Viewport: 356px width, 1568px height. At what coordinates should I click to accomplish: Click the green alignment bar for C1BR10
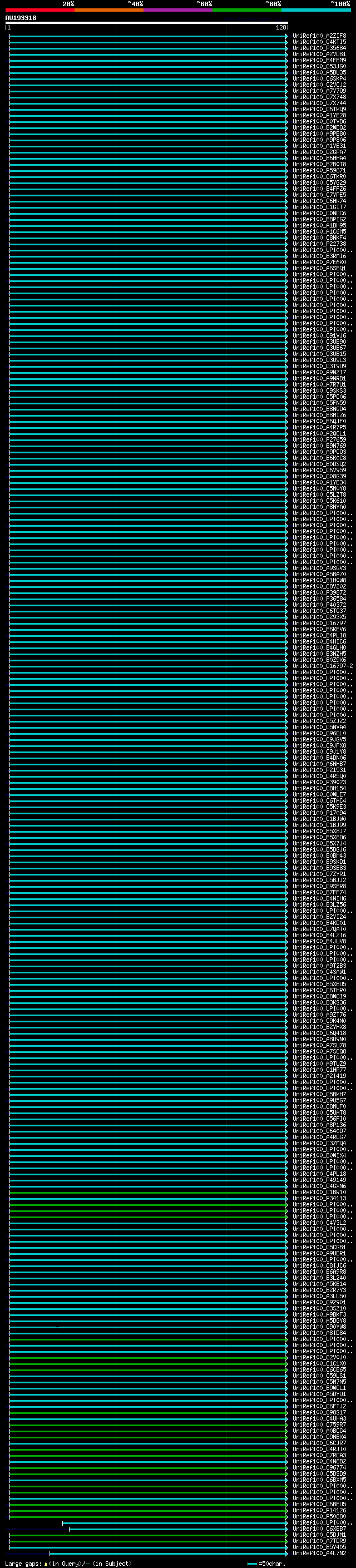point(149,1192)
